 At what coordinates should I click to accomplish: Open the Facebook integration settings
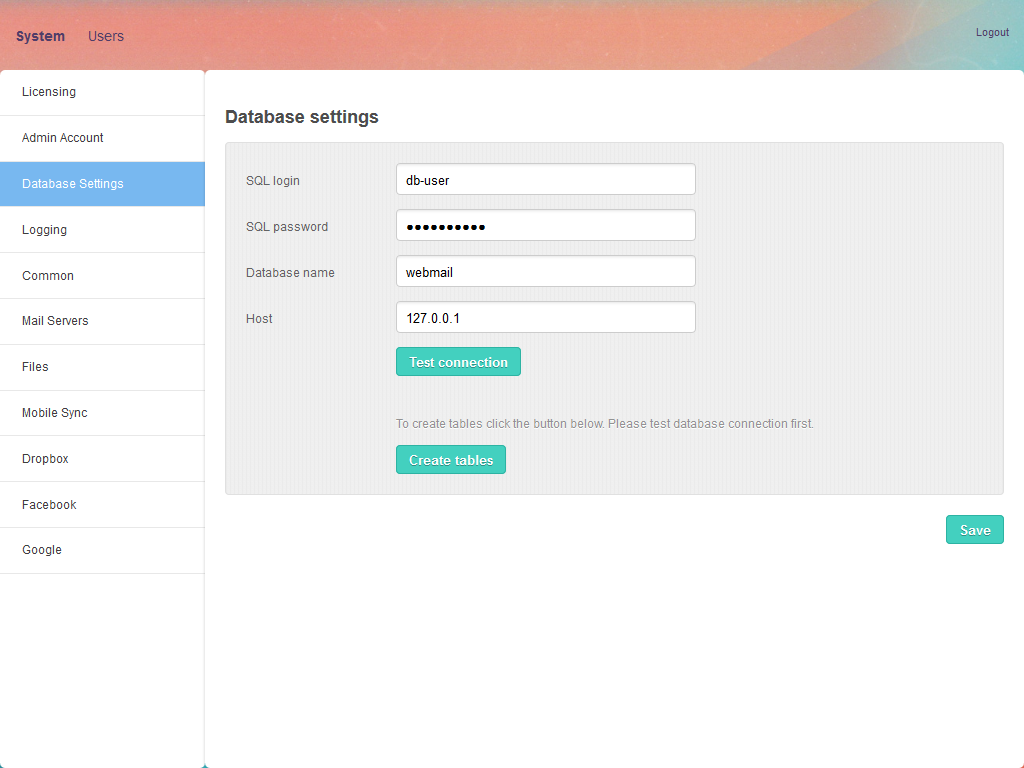50,505
